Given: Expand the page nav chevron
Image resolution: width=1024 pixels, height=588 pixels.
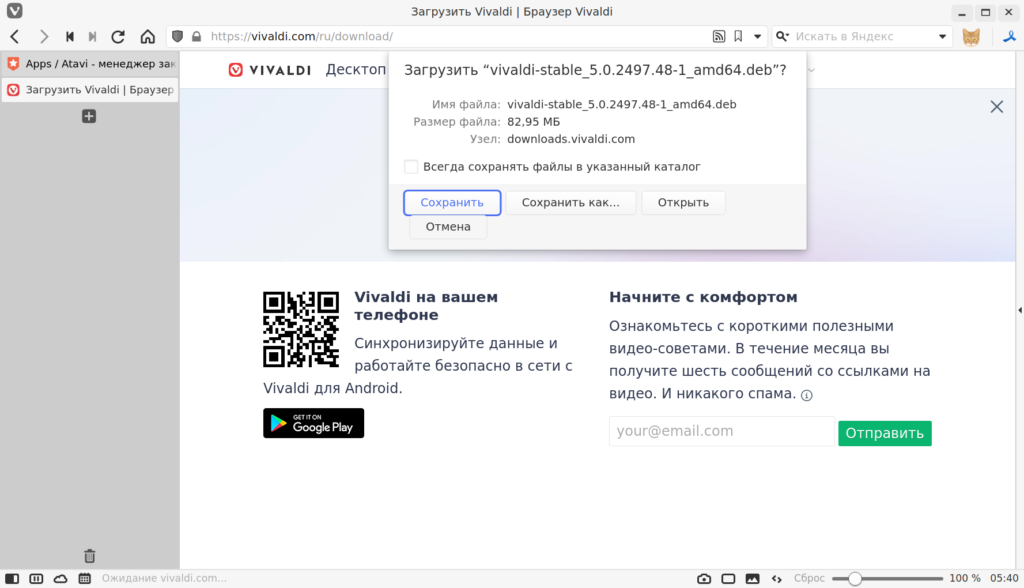Looking at the screenshot, I should (x=811, y=70).
